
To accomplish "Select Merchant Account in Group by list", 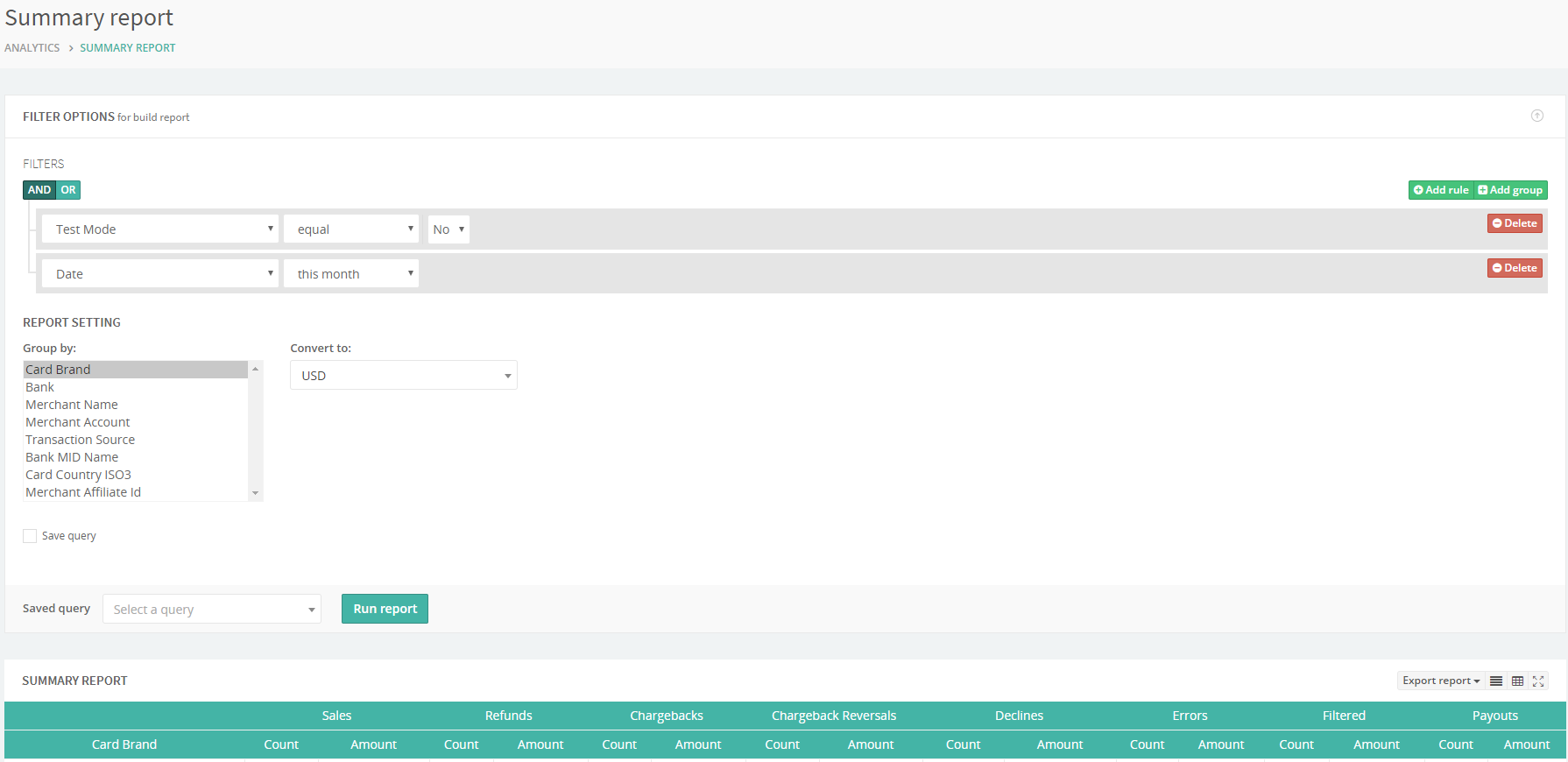I will tap(135, 422).
